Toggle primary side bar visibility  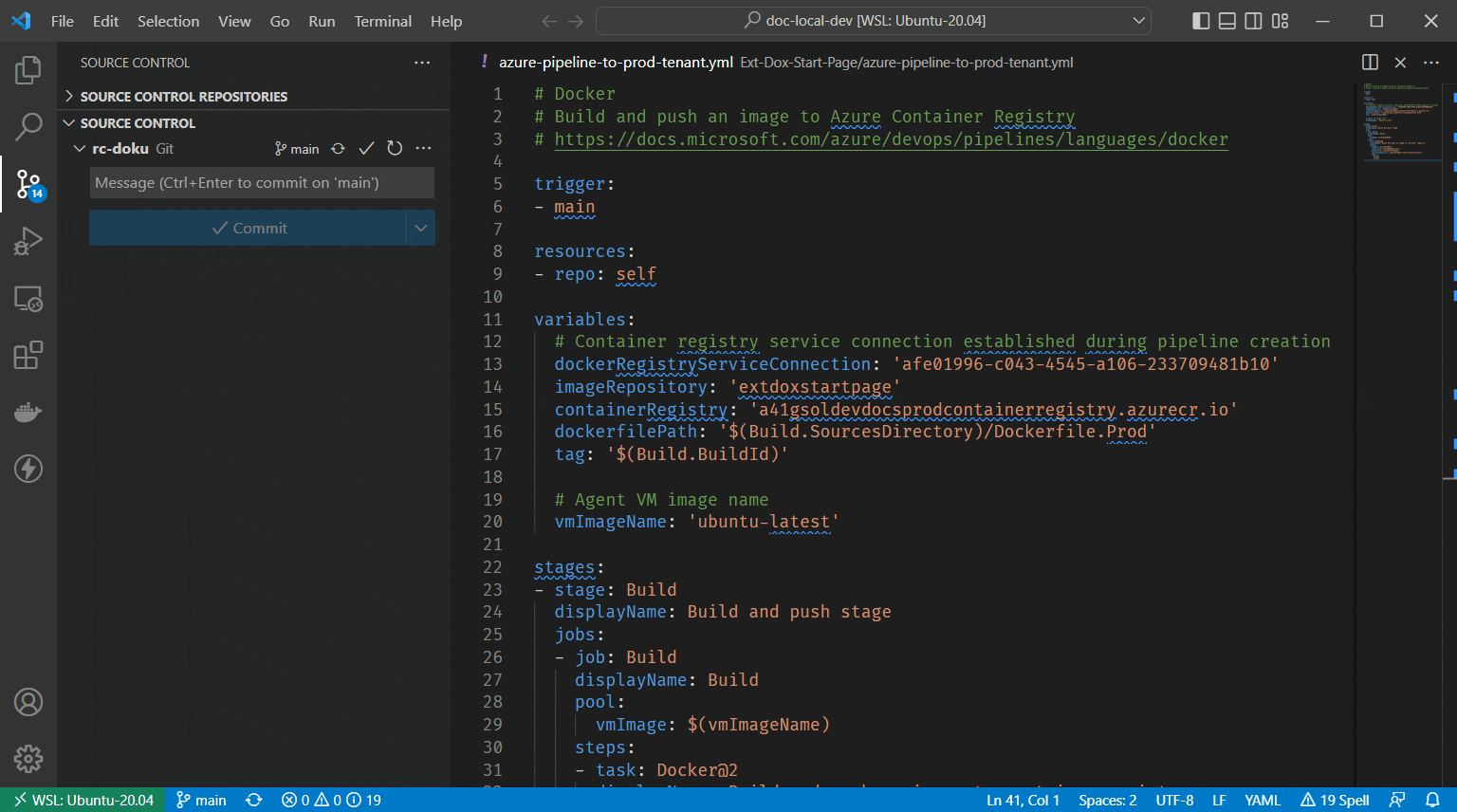pyautogui.click(x=1201, y=21)
